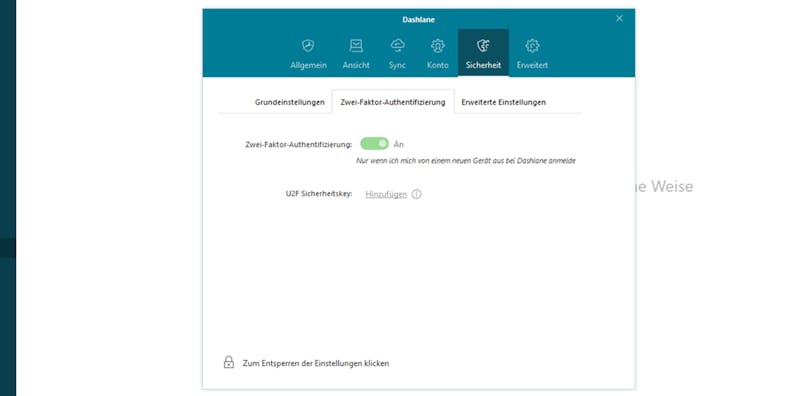Viewport: 800px width, 396px height.
Task: Switch to the Grundeinstellungen tab
Action: [290, 102]
